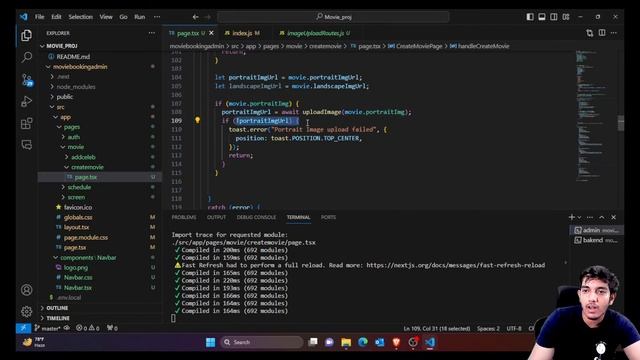Open the Source Control view
Image resolution: width=640 pixels, height=360 pixels.
(27, 79)
